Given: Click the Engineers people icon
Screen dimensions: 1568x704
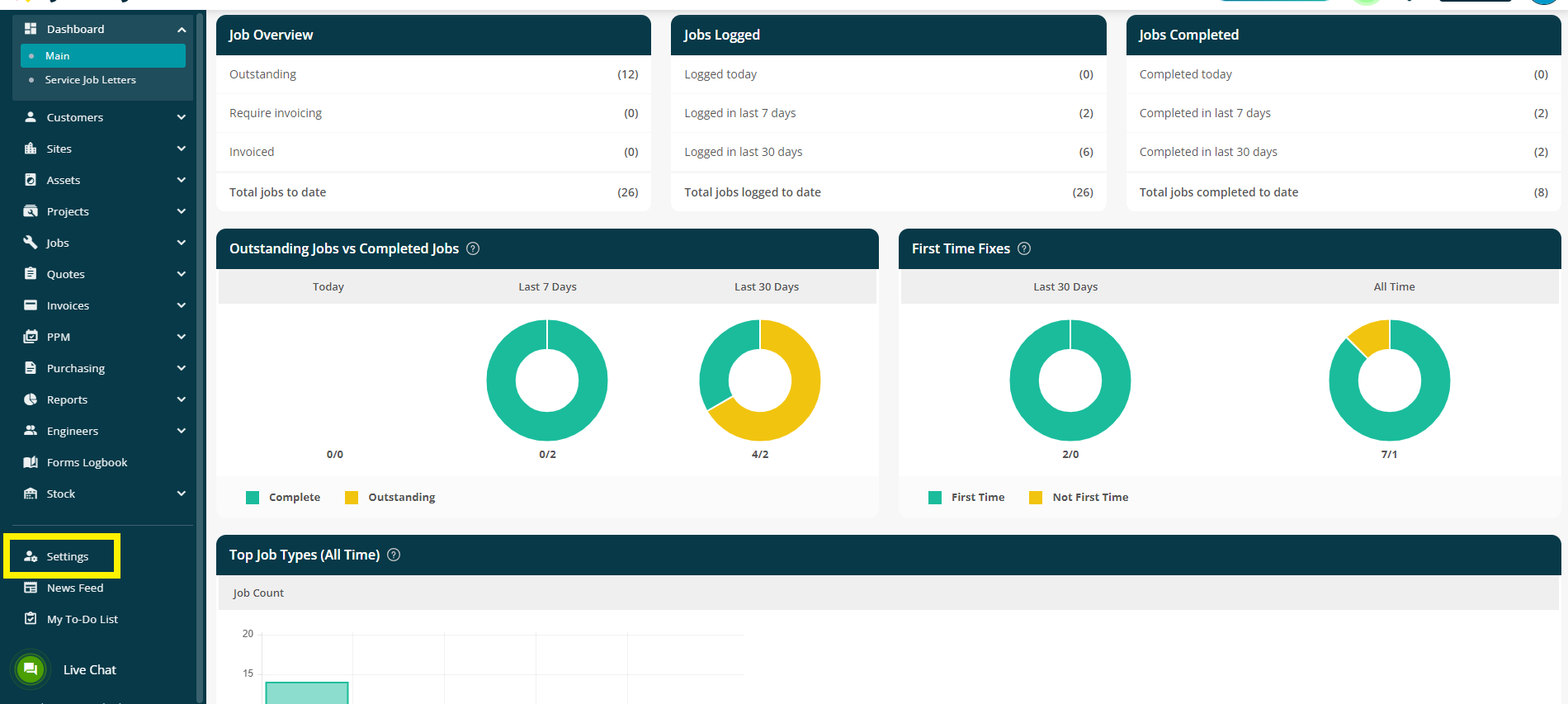Looking at the screenshot, I should coord(31,431).
